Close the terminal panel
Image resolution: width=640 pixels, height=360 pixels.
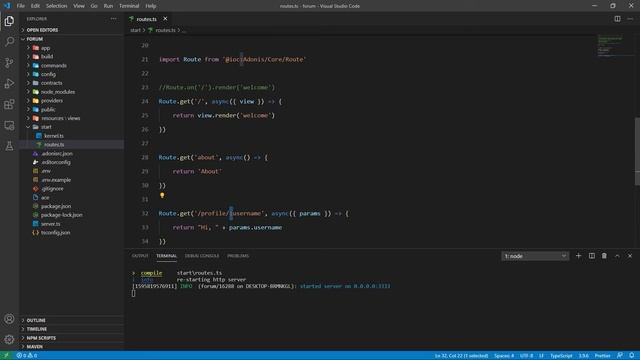630,256
